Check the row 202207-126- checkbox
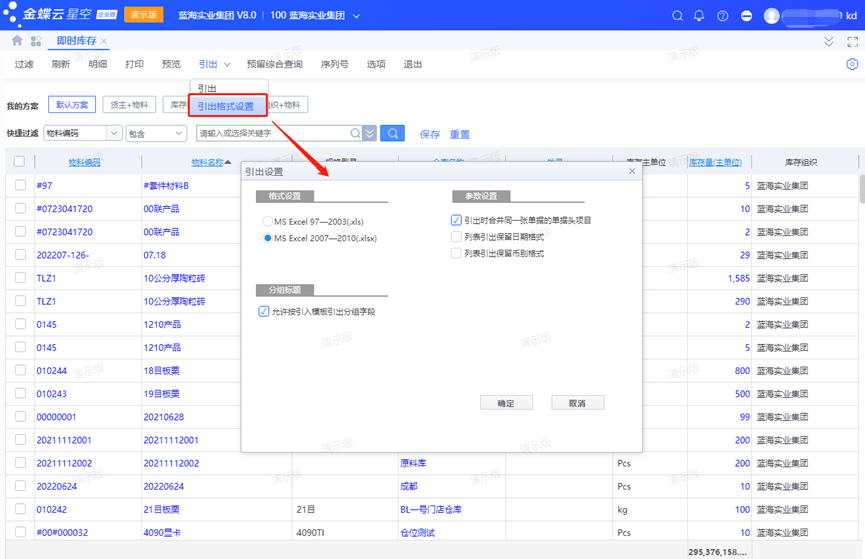The width and height of the screenshot is (865, 559). point(20,254)
